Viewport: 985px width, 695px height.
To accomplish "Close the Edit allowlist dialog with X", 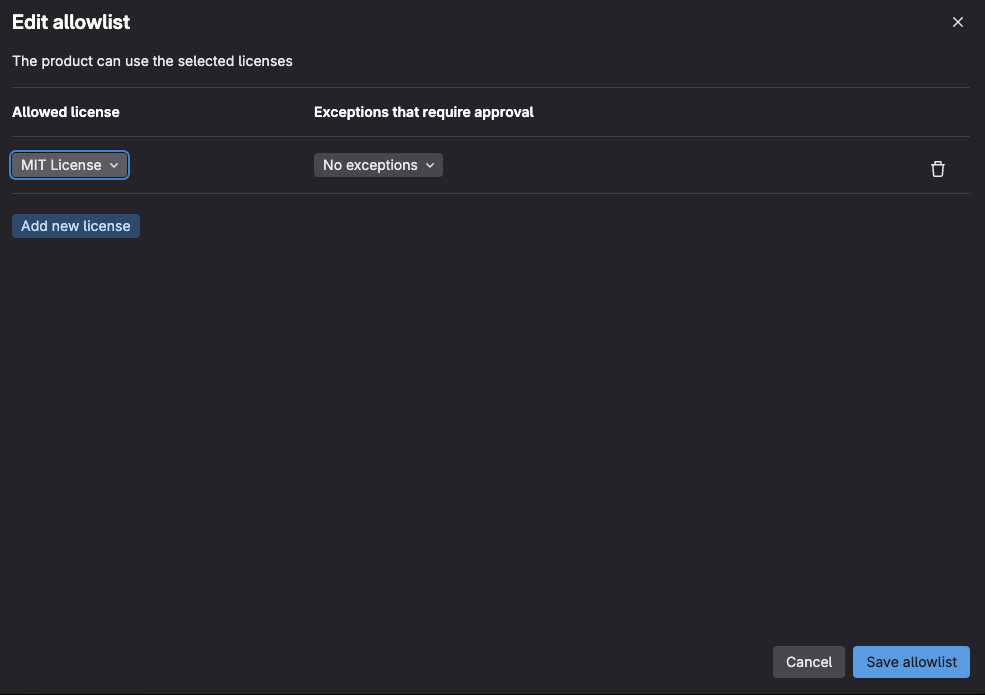I will [x=958, y=22].
